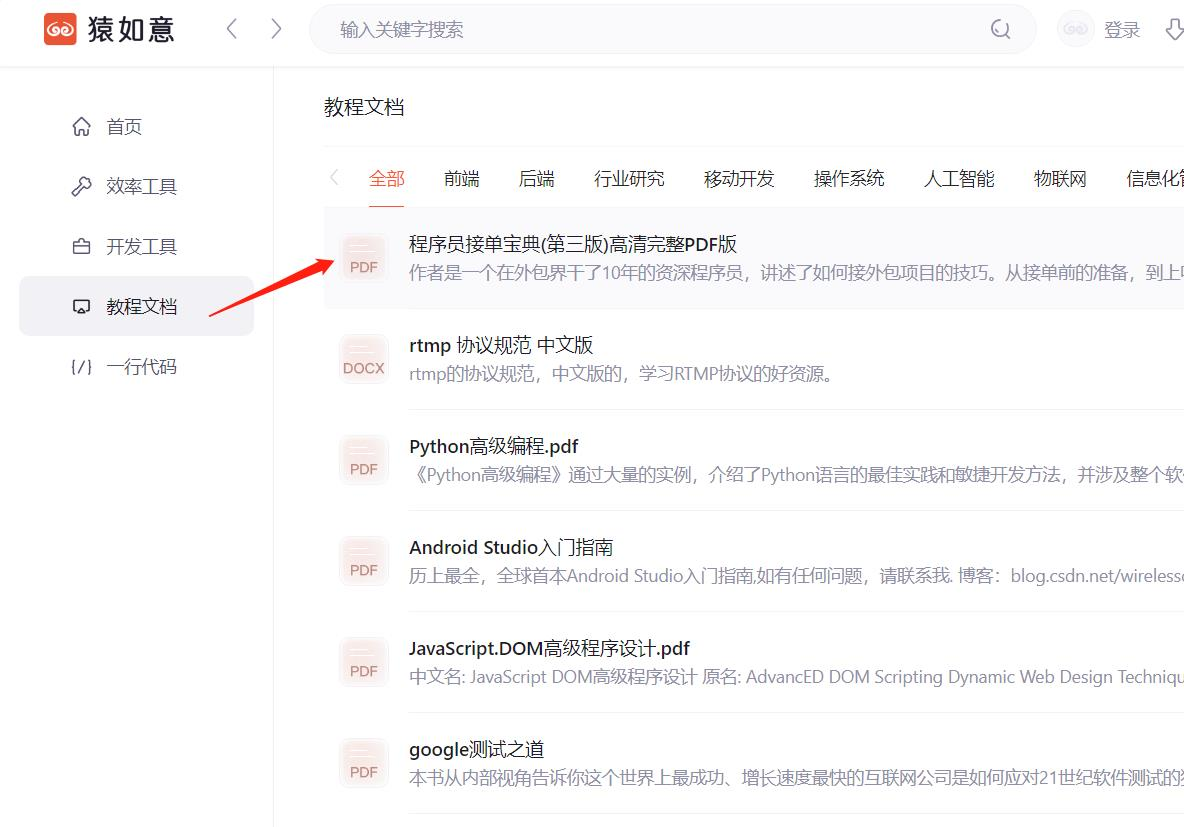Open the 开发工具 sidebar item
This screenshot has width=1184, height=827.
tap(136, 246)
